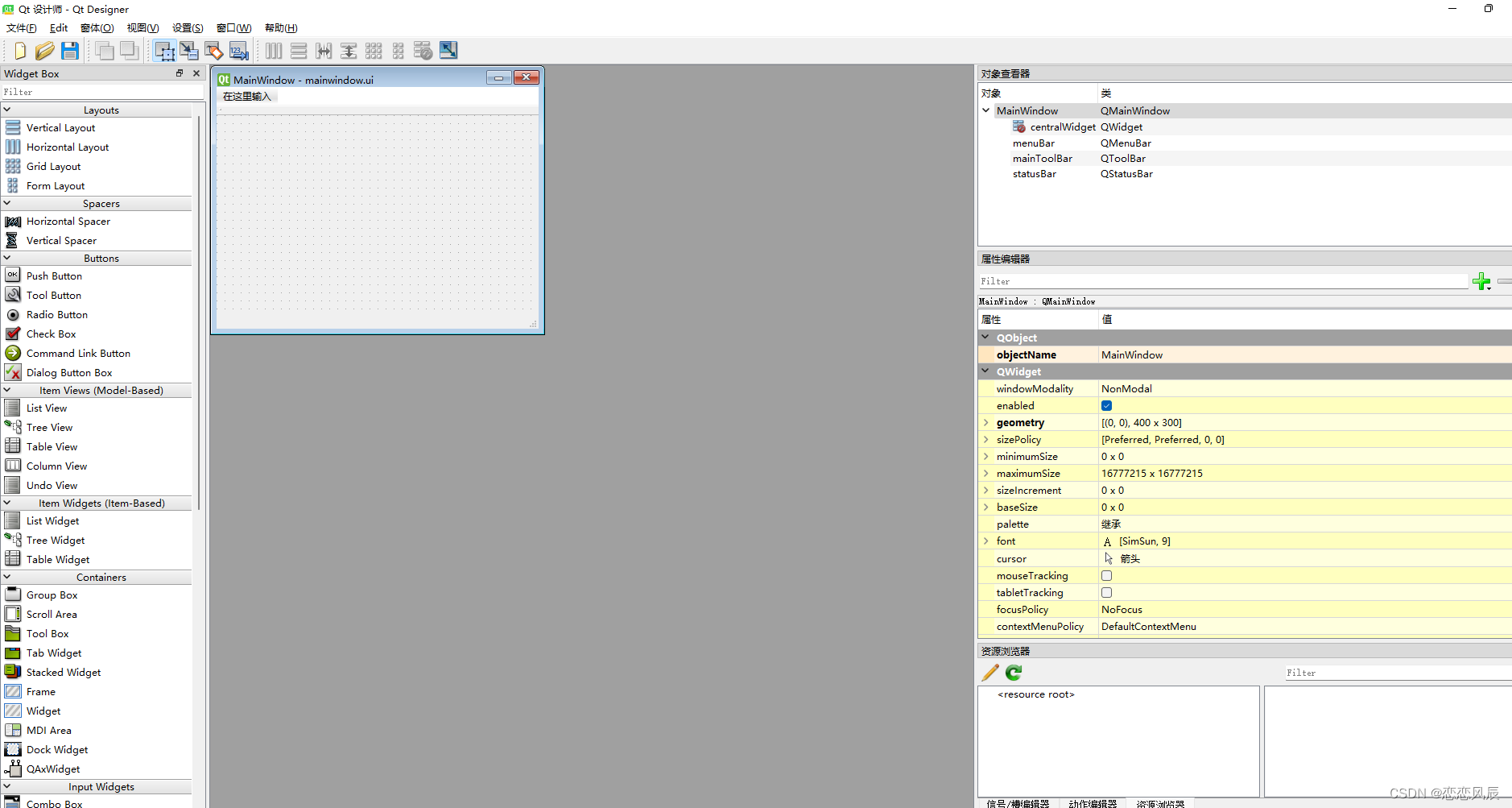
Task: Open the Edit menu
Action: 59,28
